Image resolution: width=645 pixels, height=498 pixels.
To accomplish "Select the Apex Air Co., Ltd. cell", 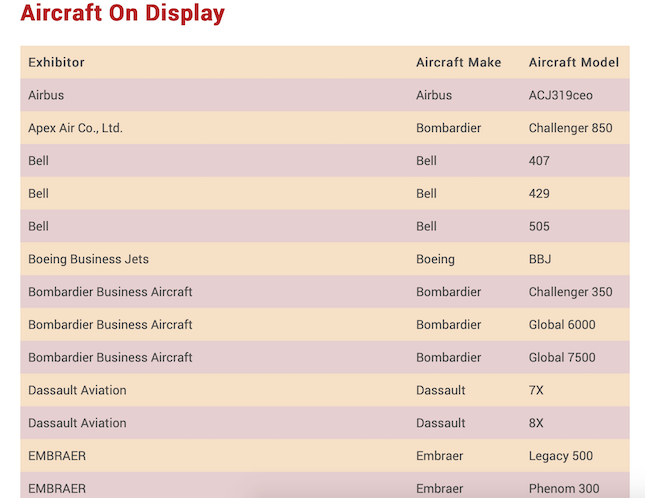I will point(75,128).
